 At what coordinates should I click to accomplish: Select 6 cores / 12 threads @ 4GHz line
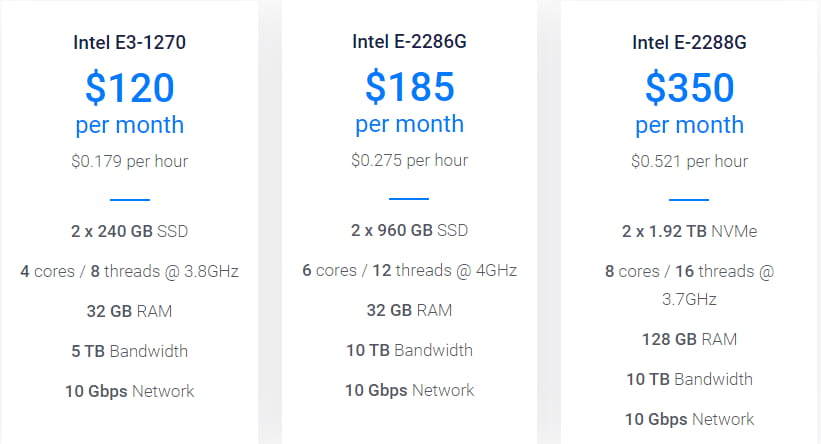tap(409, 271)
